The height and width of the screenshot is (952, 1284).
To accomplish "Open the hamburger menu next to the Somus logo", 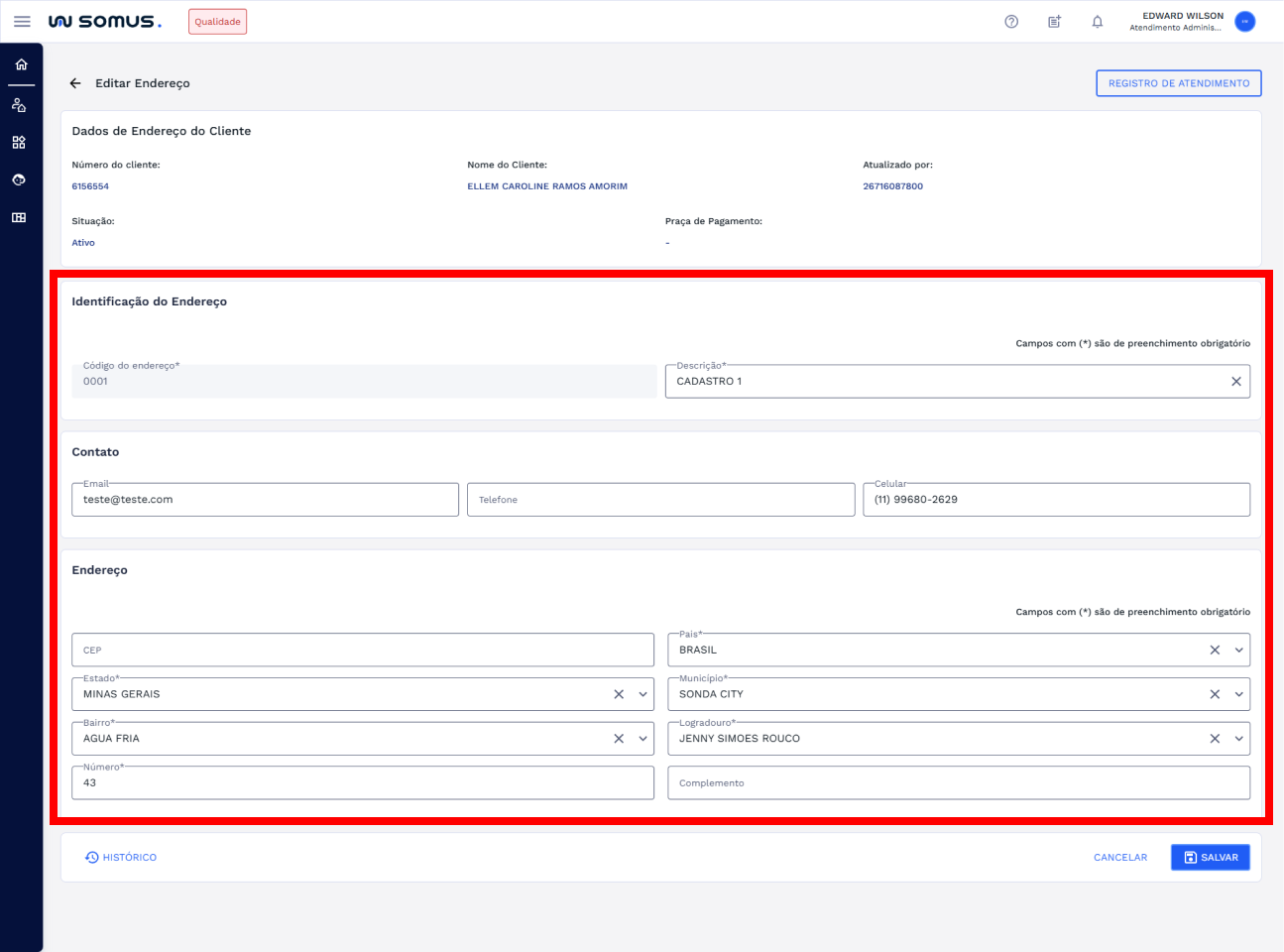I will 22,22.
